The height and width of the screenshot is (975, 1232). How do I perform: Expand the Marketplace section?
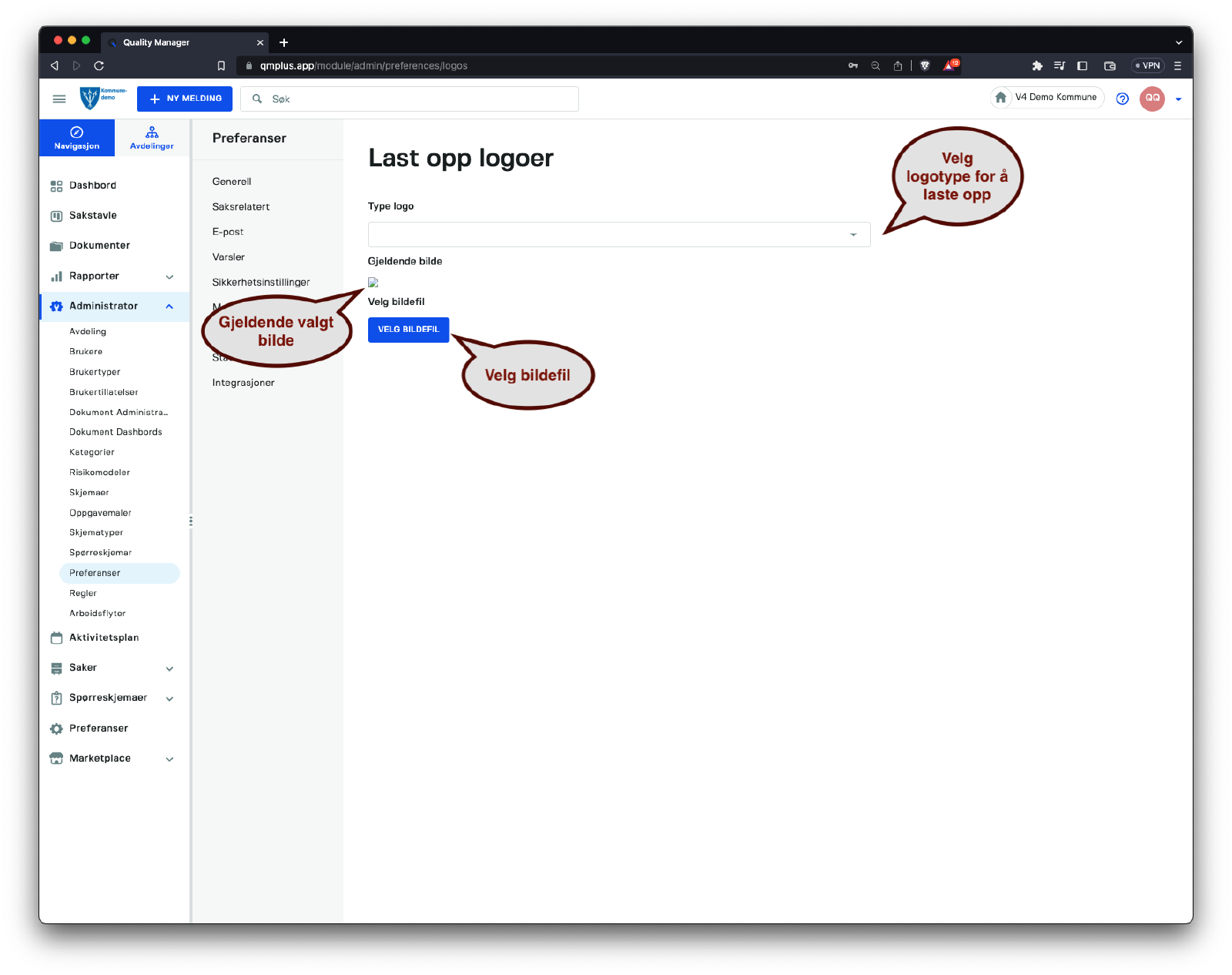pos(169,759)
